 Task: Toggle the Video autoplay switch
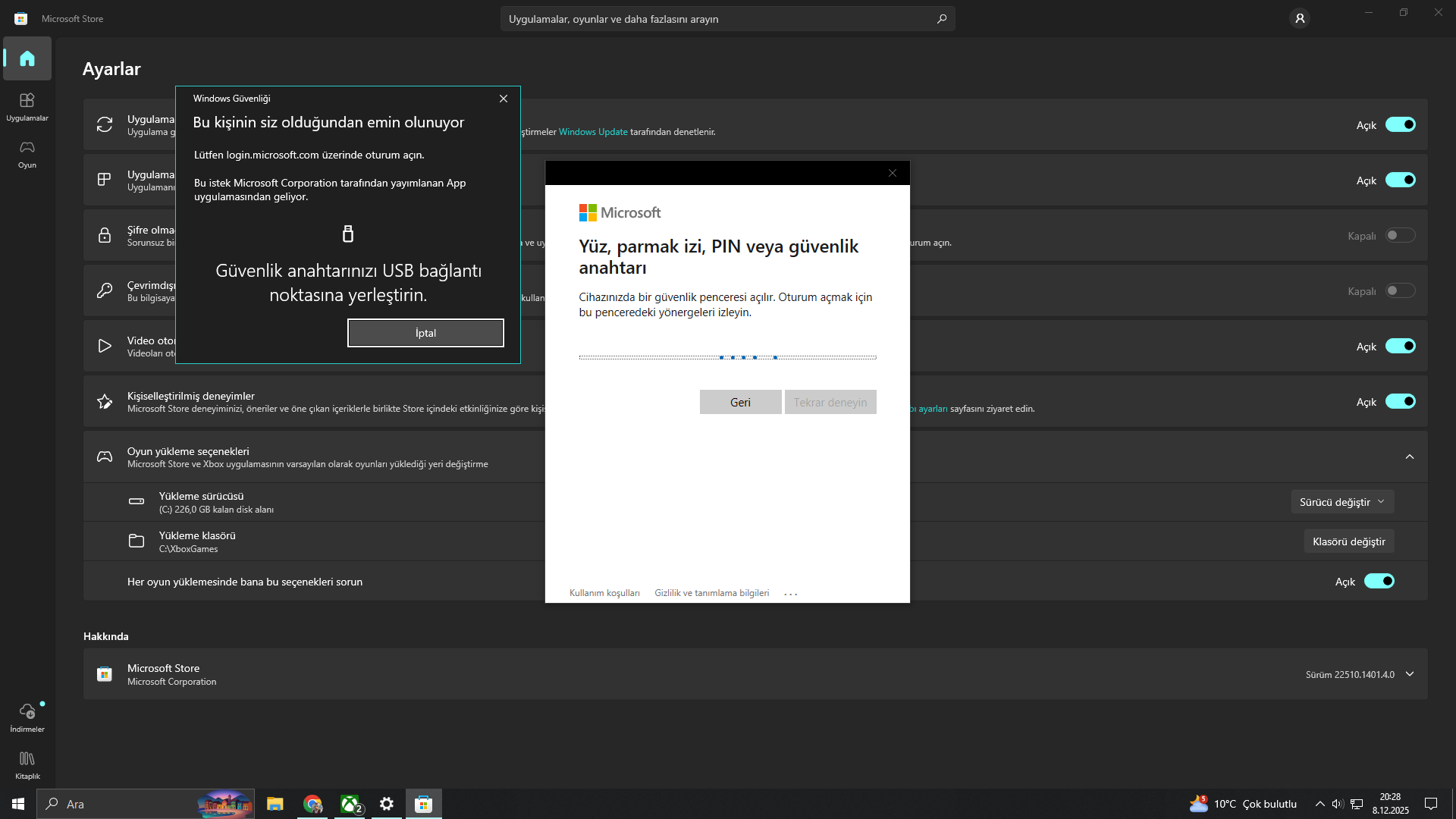pos(1401,346)
